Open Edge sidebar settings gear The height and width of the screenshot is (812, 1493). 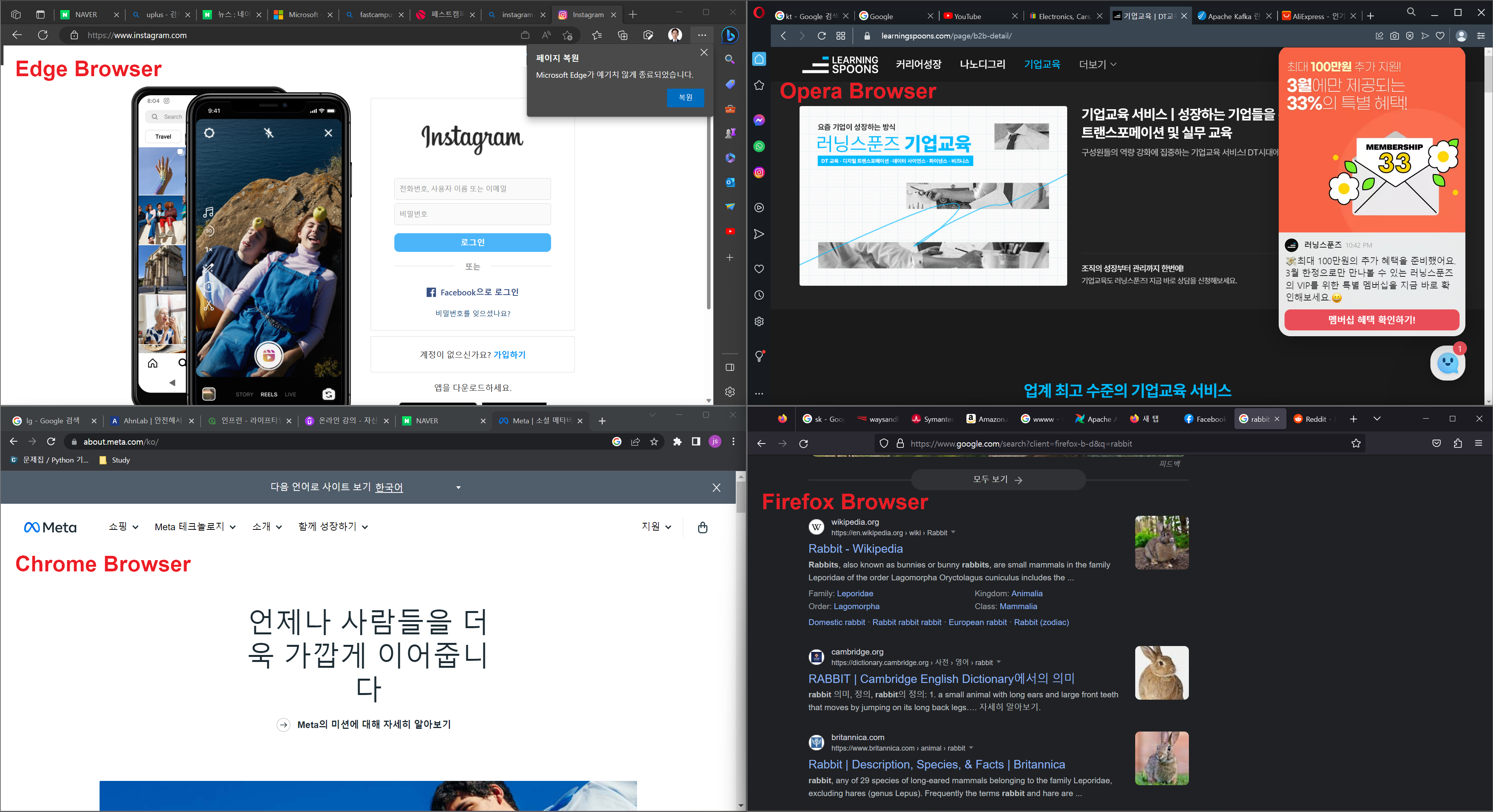(730, 391)
